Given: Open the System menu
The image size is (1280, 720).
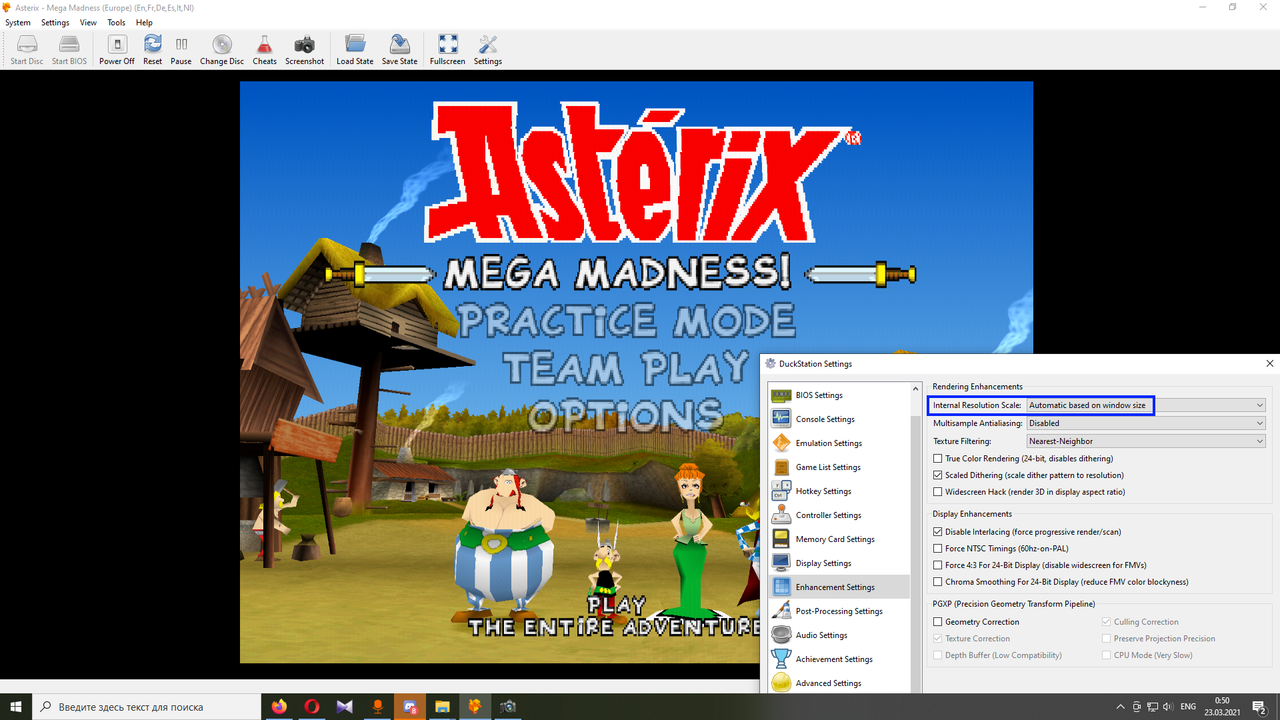Looking at the screenshot, I should [x=18, y=22].
